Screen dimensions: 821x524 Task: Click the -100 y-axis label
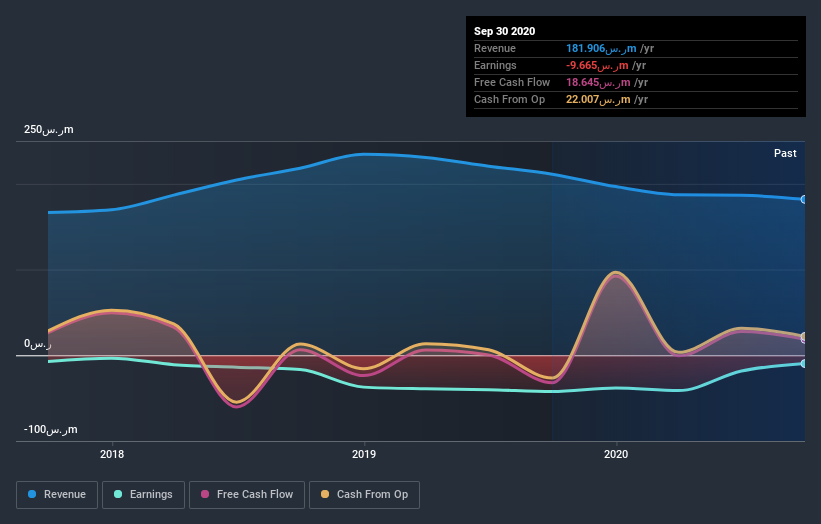click(x=50, y=429)
